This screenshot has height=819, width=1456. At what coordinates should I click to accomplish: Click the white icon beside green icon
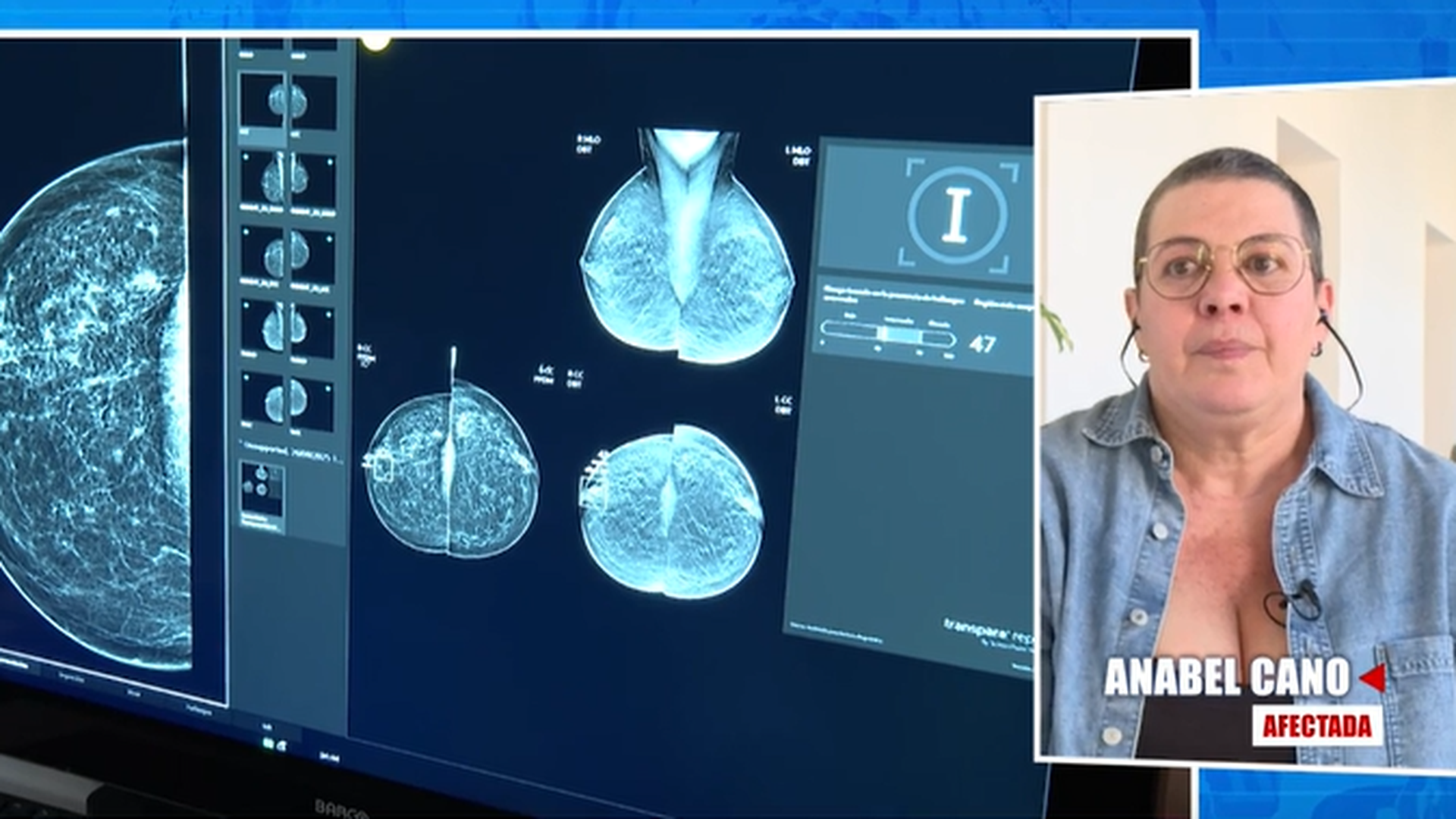click(x=281, y=745)
